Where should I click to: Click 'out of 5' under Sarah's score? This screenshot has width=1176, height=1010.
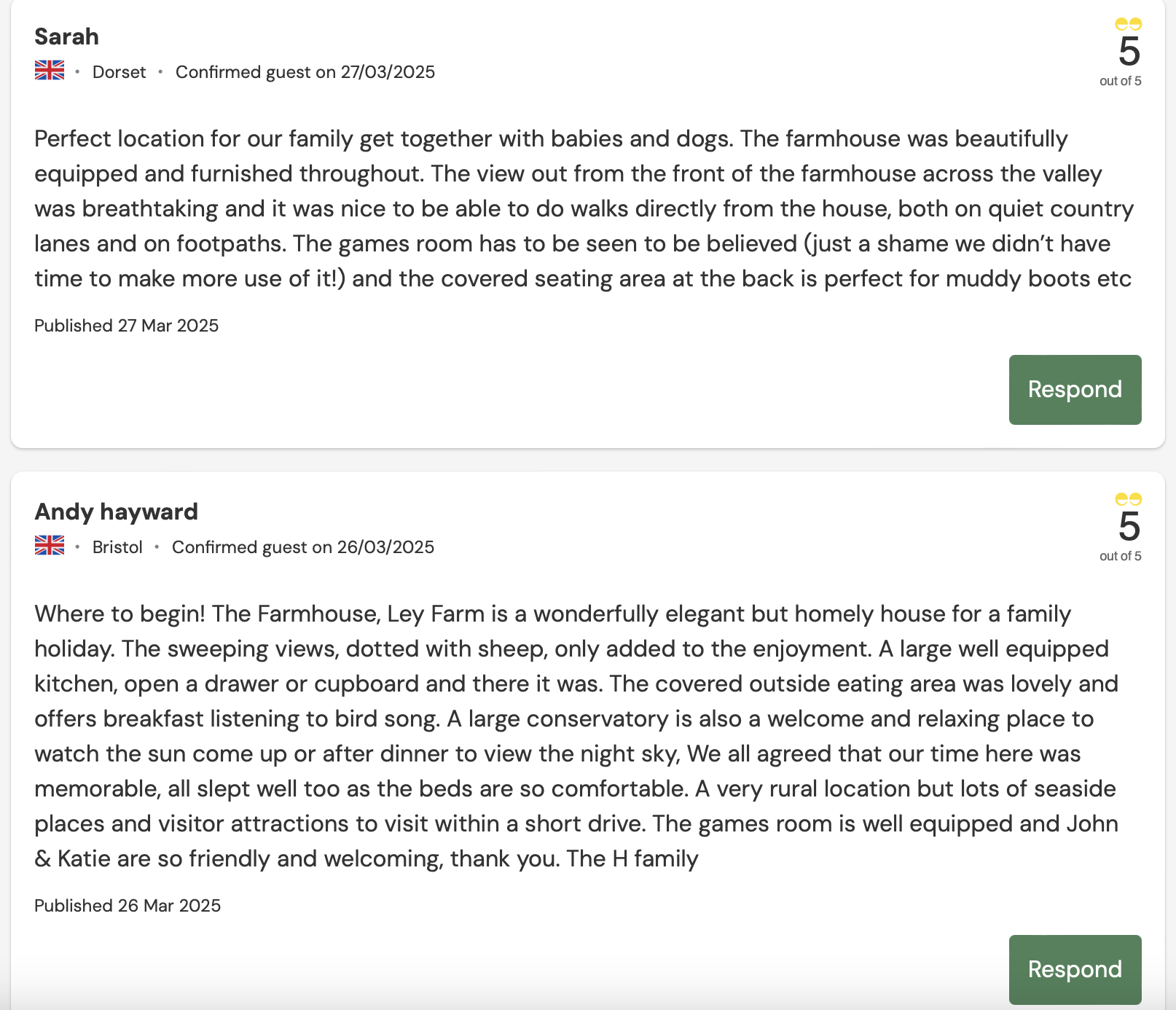click(1120, 81)
